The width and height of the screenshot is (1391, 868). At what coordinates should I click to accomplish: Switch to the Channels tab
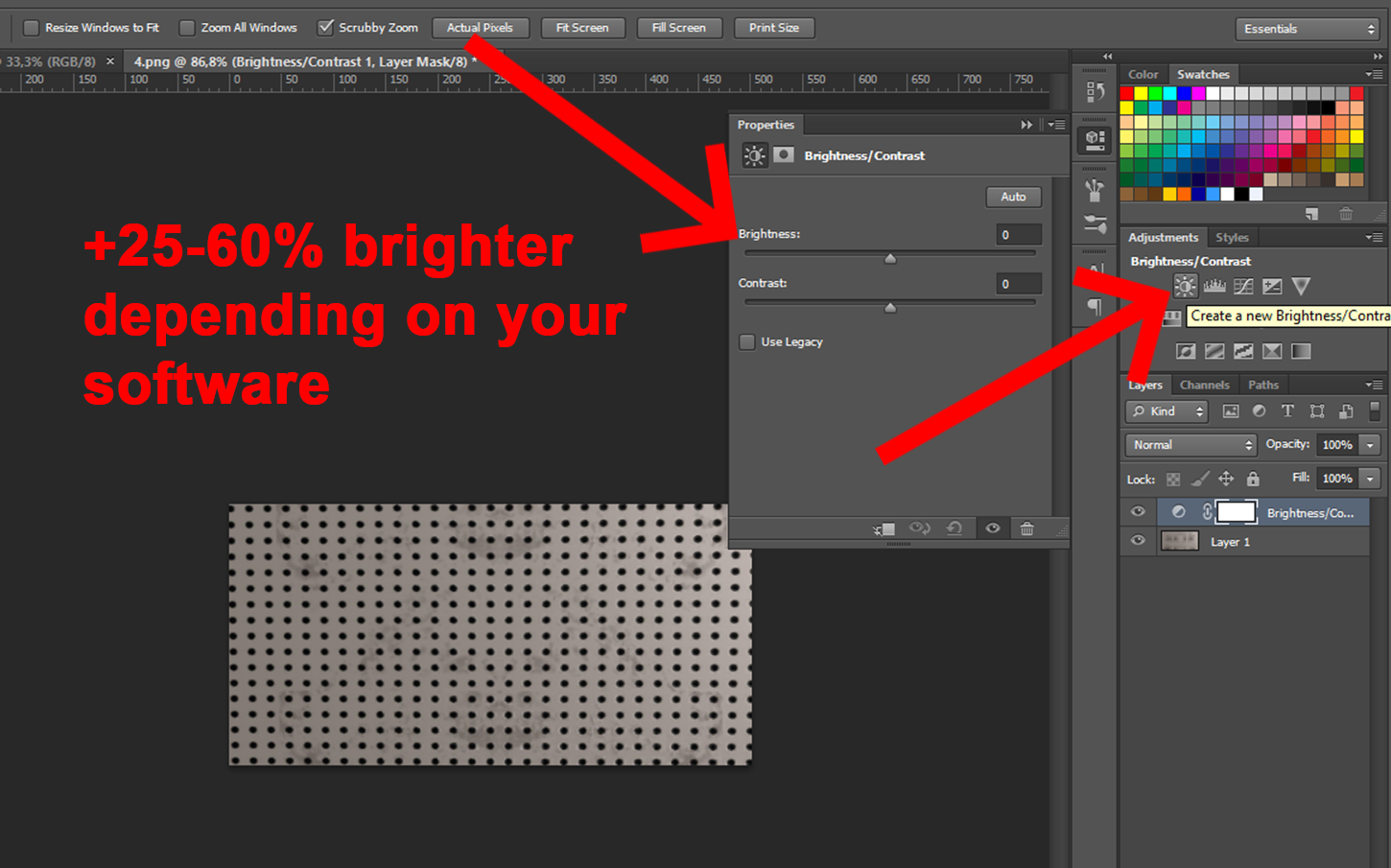[x=1204, y=385]
